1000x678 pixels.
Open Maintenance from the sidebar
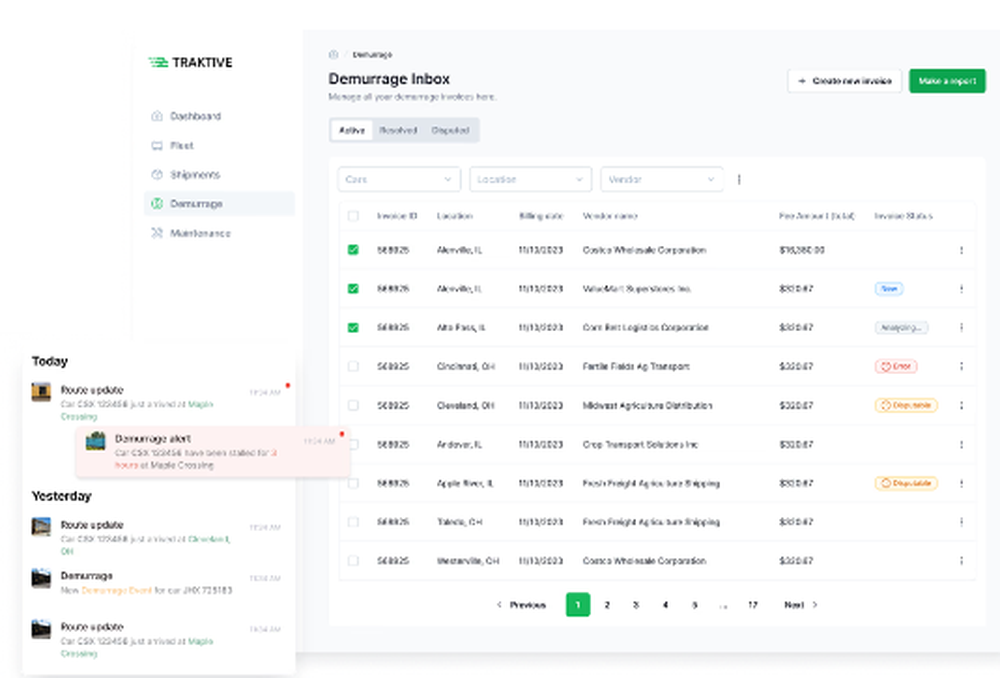[x=219, y=233]
